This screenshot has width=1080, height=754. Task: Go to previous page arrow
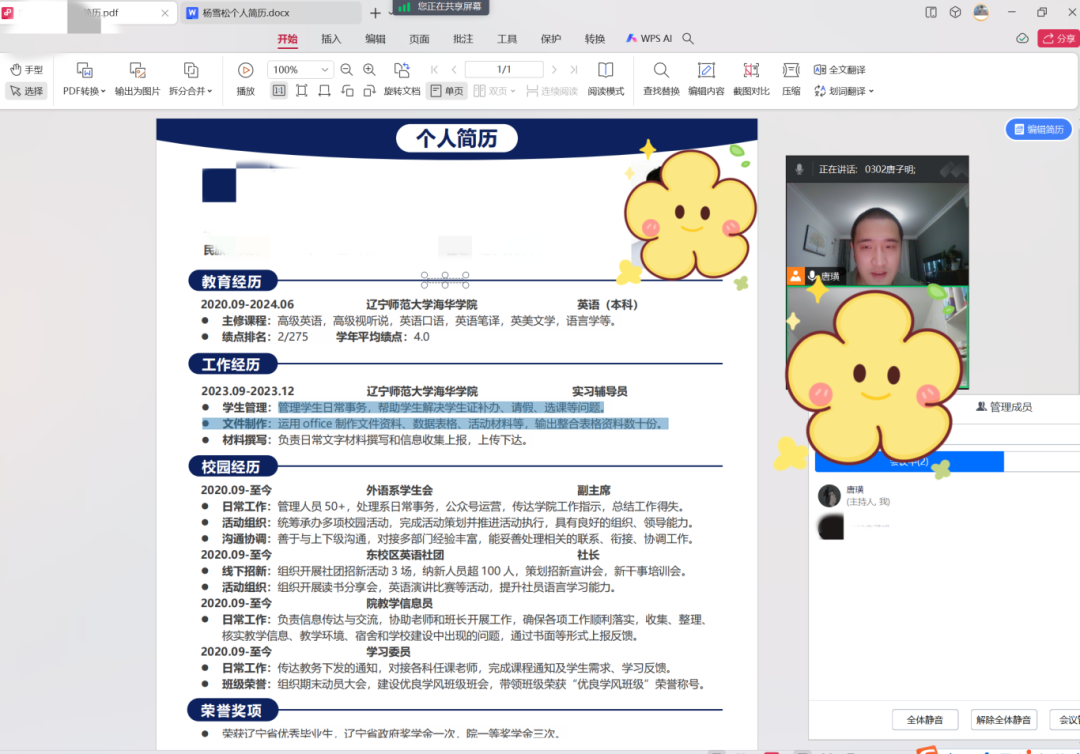click(x=454, y=70)
